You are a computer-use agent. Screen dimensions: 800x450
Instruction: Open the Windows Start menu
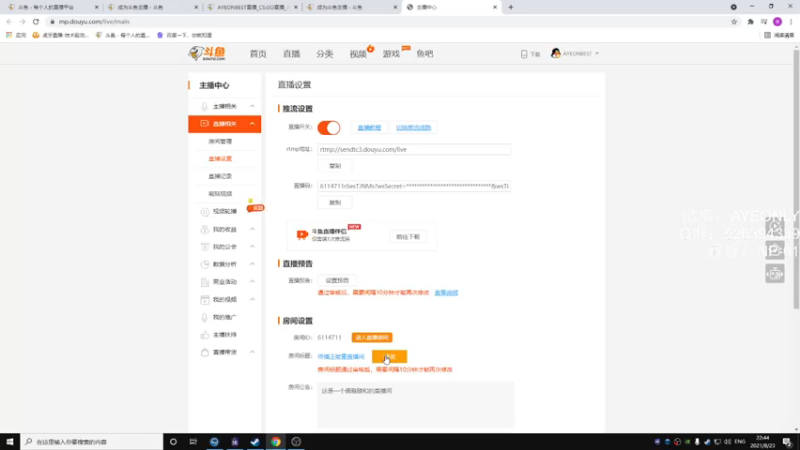10,442
